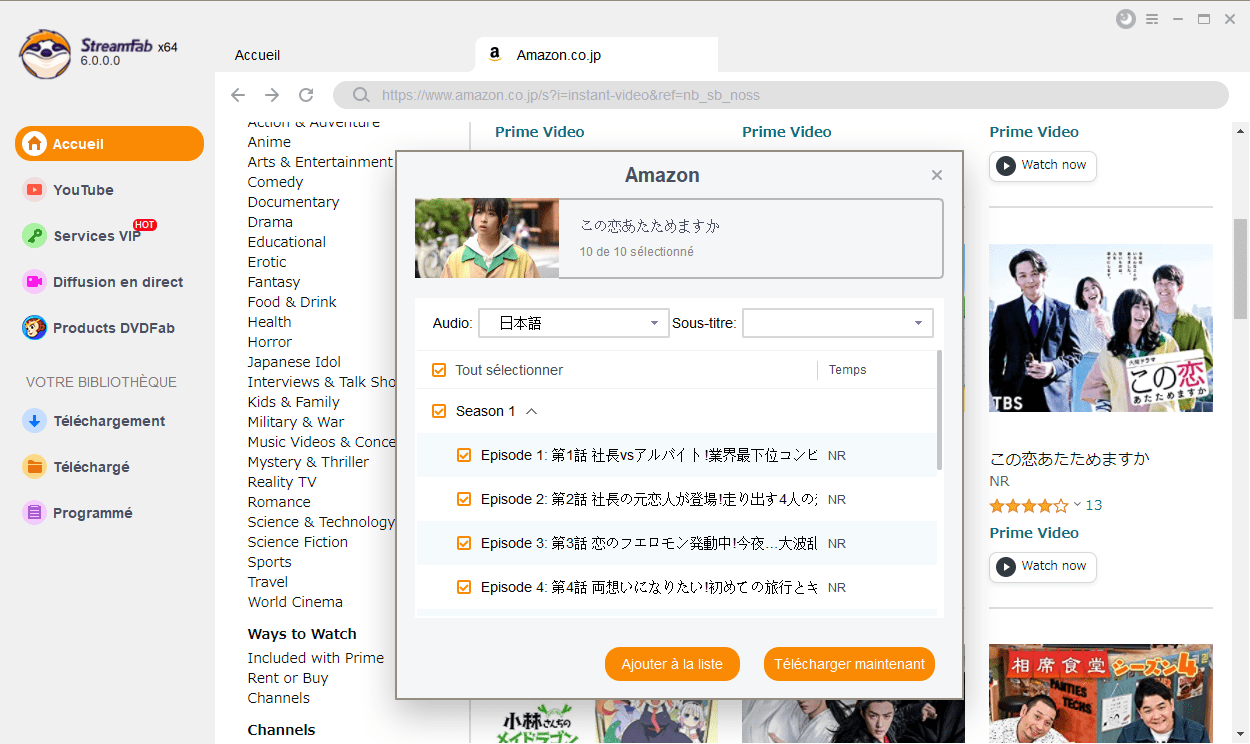Open Programmé schedule icon
Viewport: 1250px width, 744px height.
point(35,513)
